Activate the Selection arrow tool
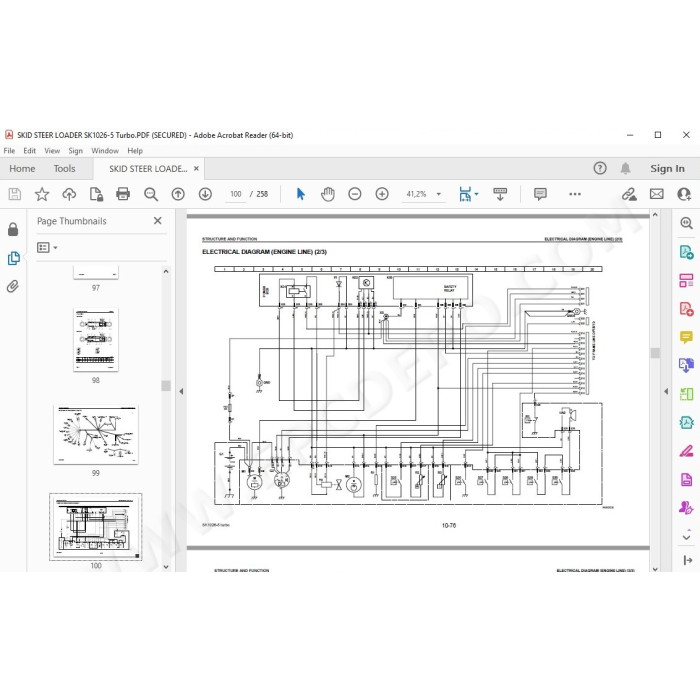This screenshot has height=700, width=700. pyautogui.click(x=300, y=194)
